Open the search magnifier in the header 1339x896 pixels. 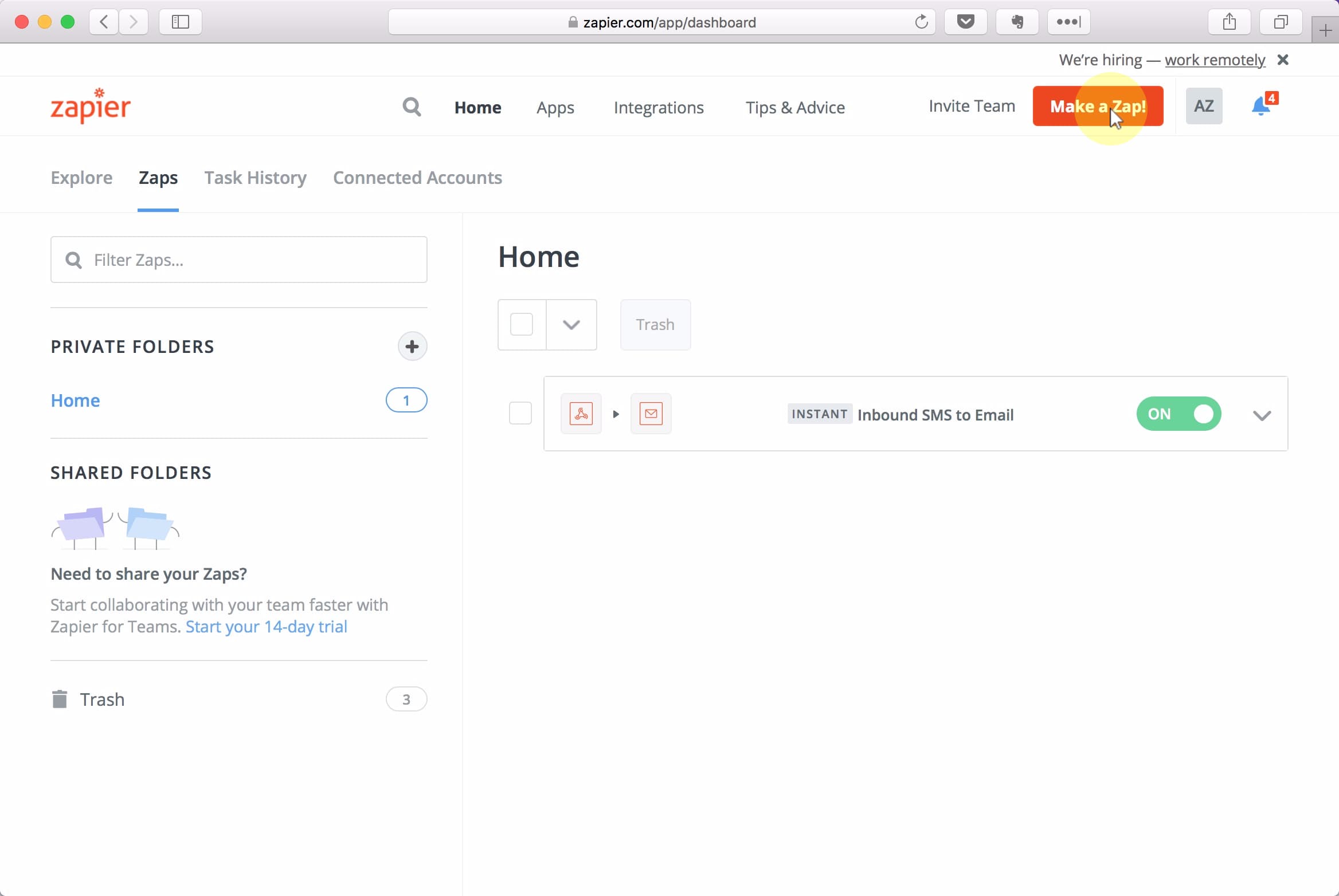coord(412,107)
